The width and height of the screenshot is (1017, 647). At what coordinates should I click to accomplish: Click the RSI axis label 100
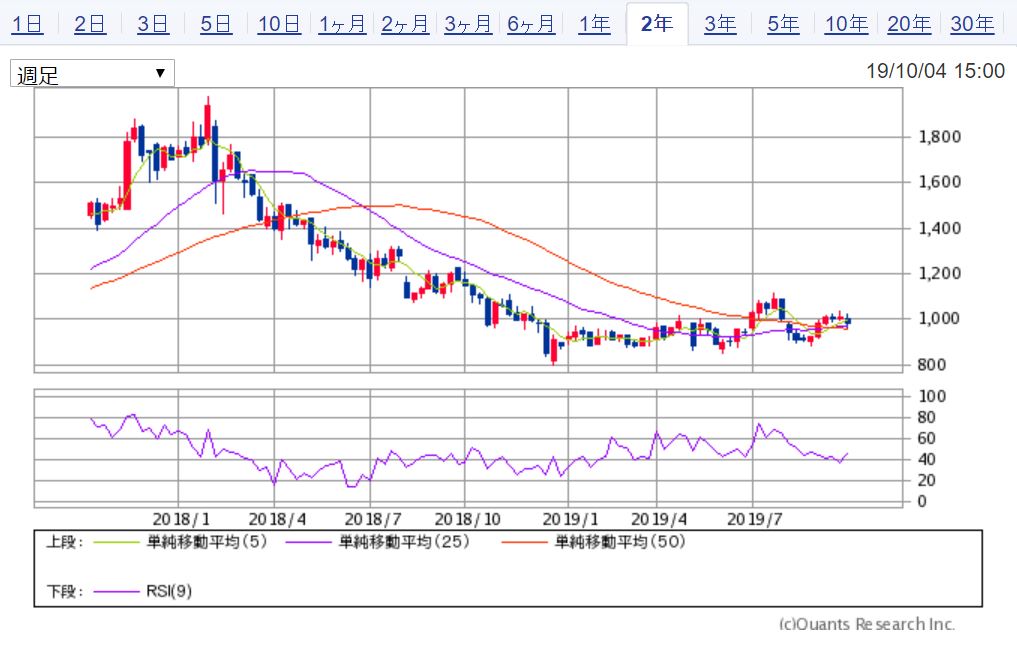point(932,396)
